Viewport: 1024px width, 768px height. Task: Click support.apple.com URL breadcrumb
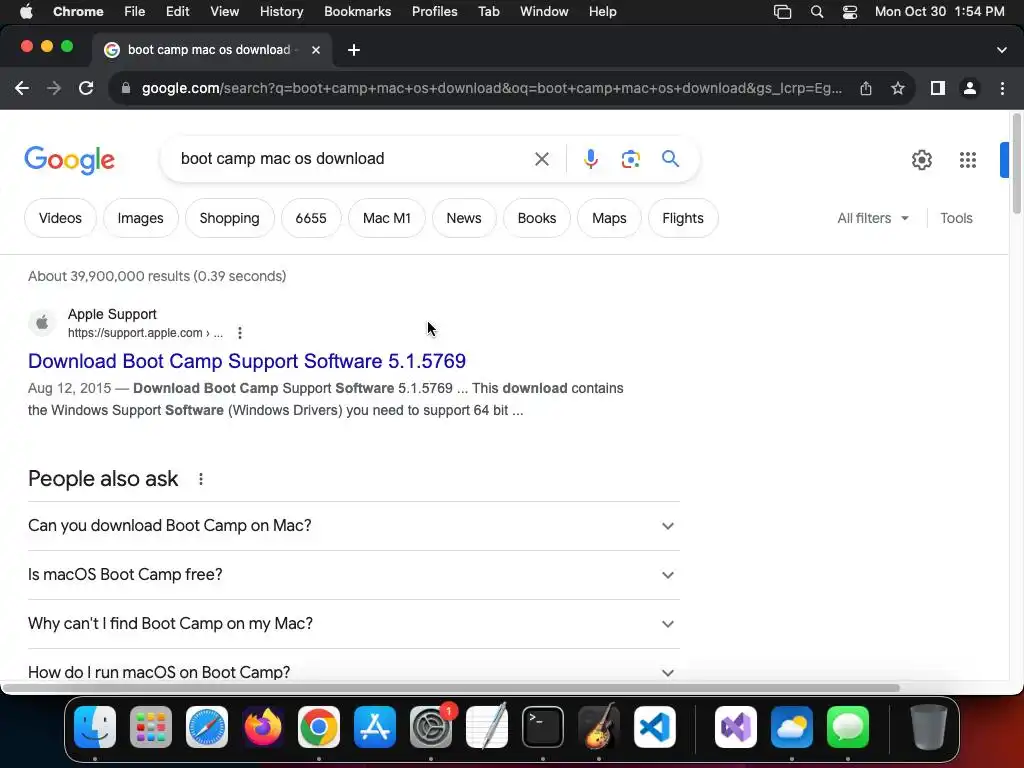coord(145,333)
